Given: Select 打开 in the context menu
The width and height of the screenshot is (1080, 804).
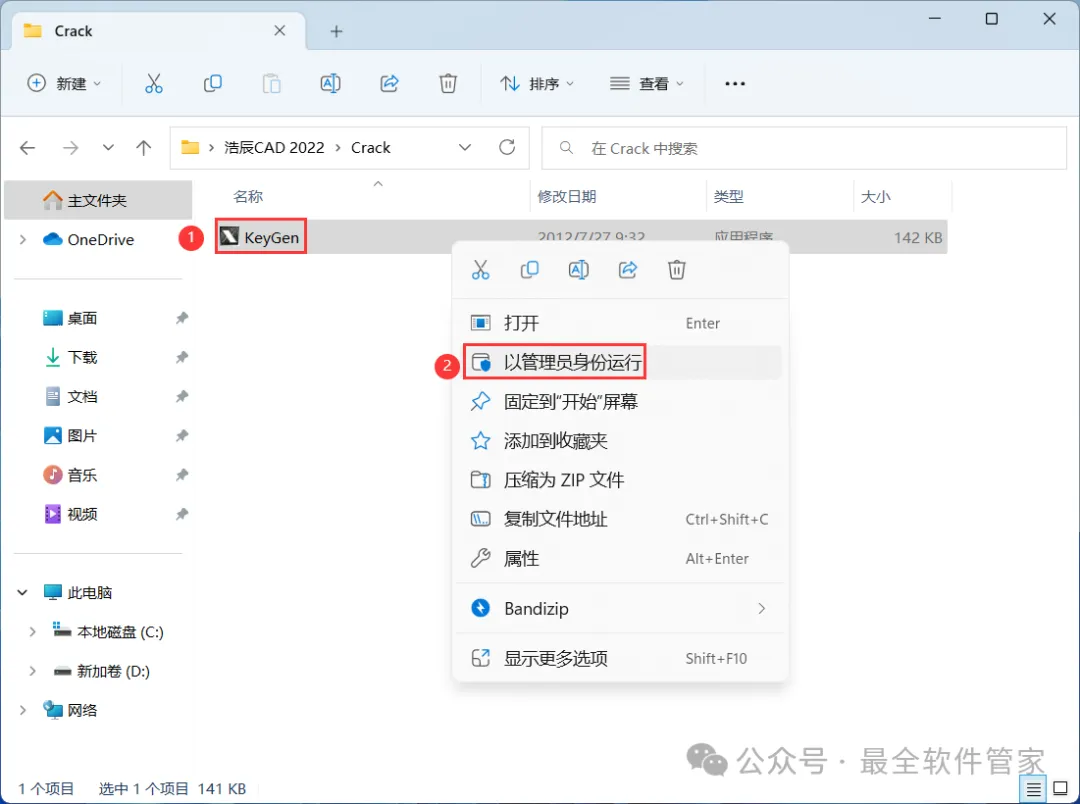Looking at the screenshot, I should pos(619,323).
